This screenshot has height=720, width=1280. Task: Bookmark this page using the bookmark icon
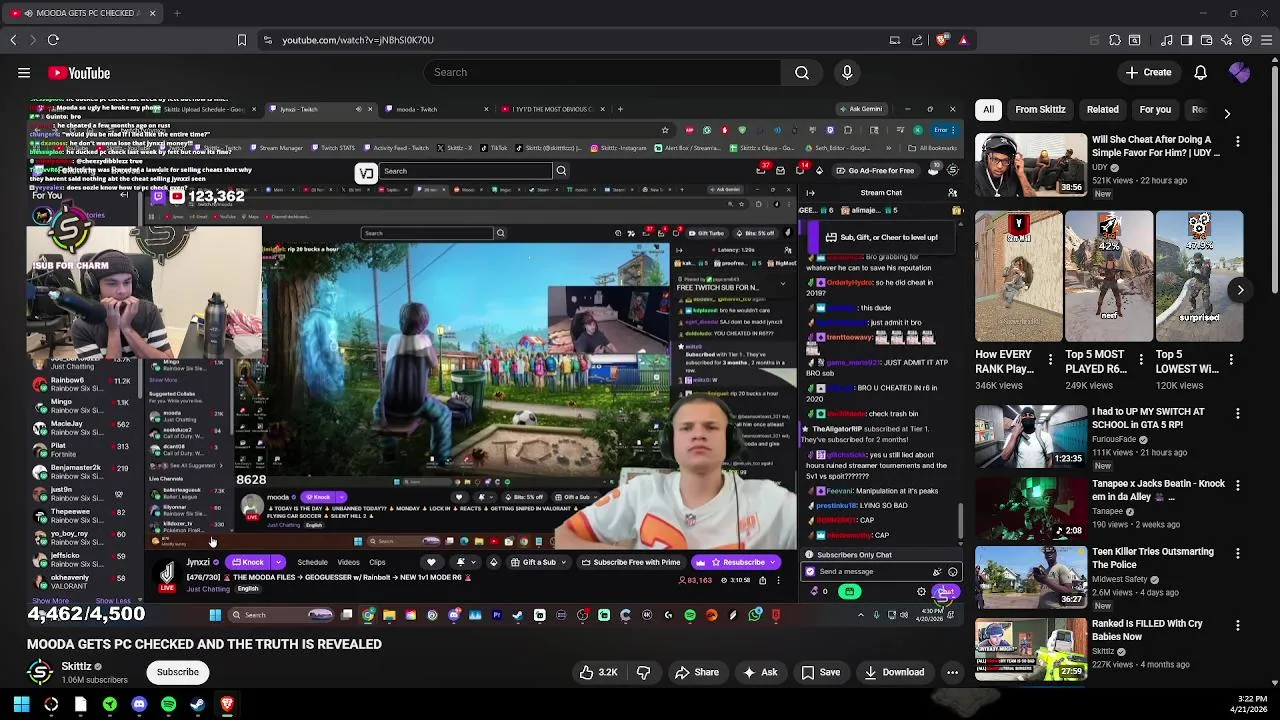coord(241,40)
